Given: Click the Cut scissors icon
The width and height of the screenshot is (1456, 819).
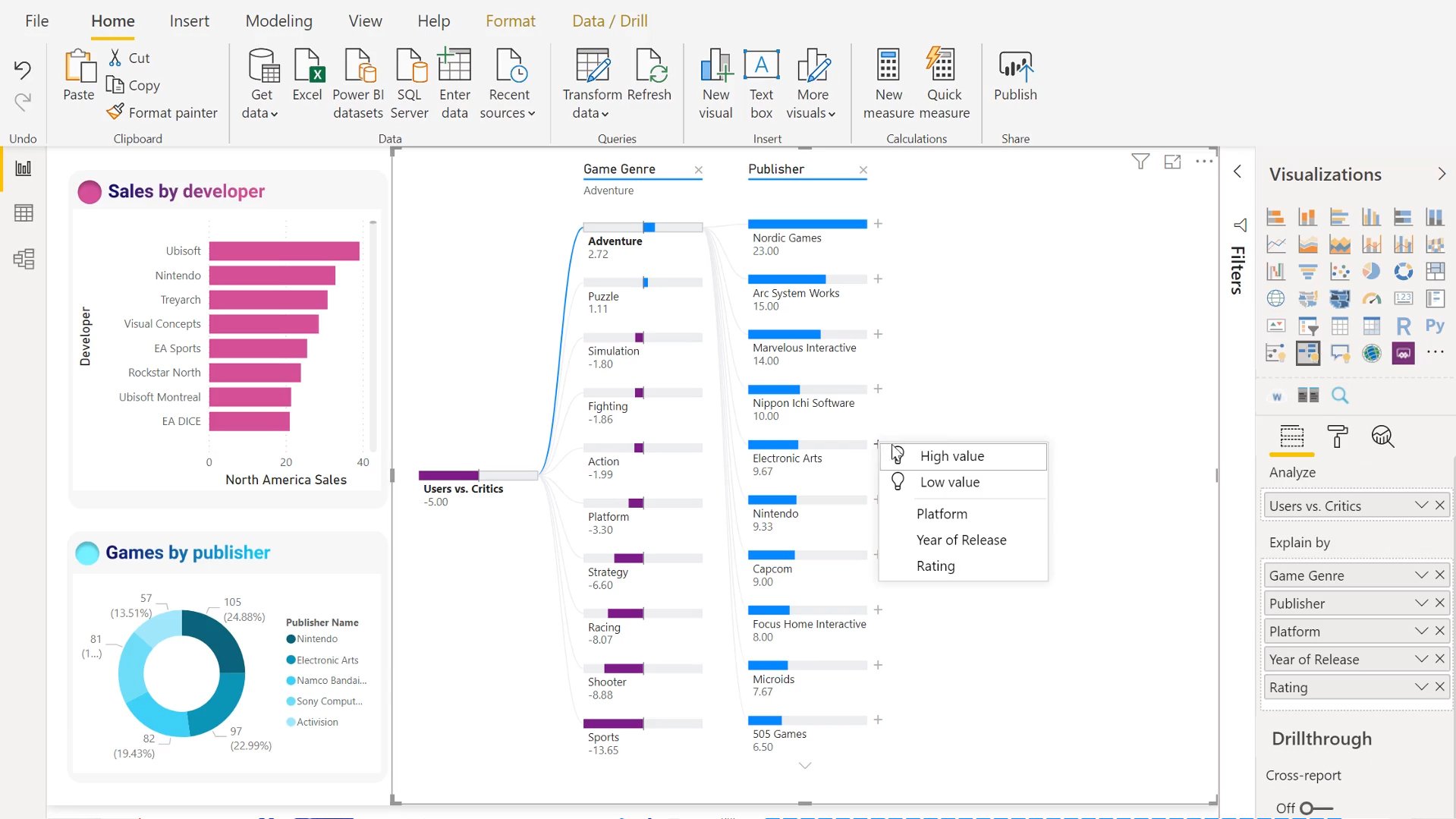Looking at the screenshot, I should click(115, 58).
